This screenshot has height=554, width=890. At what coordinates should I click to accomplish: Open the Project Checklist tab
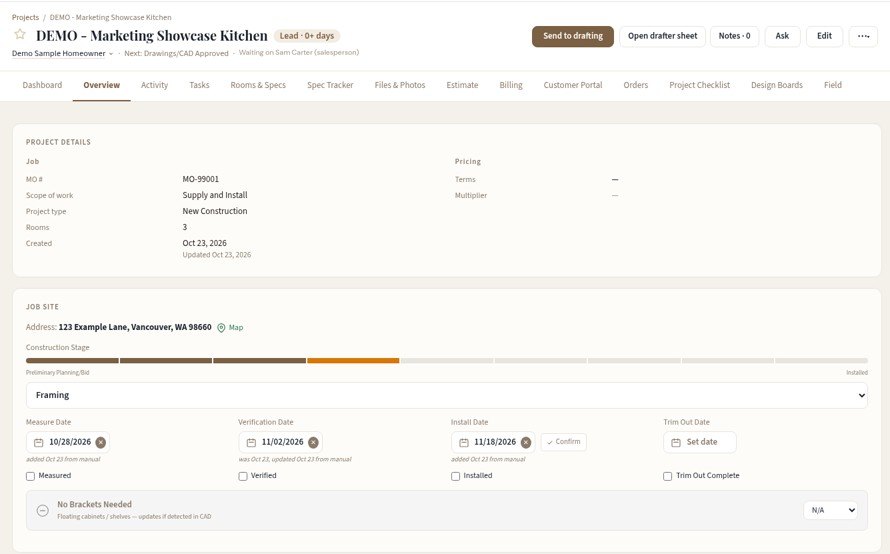[699, 85]
